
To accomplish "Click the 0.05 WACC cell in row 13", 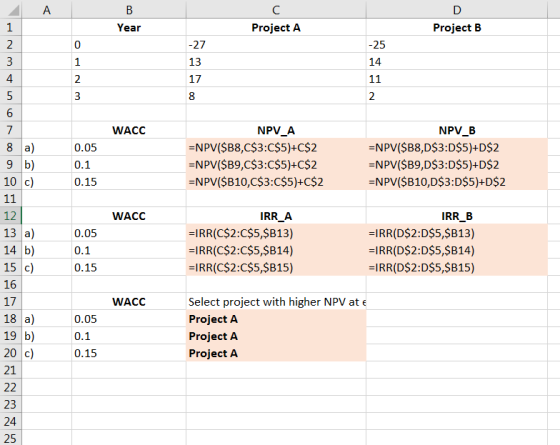I will 129,233.
